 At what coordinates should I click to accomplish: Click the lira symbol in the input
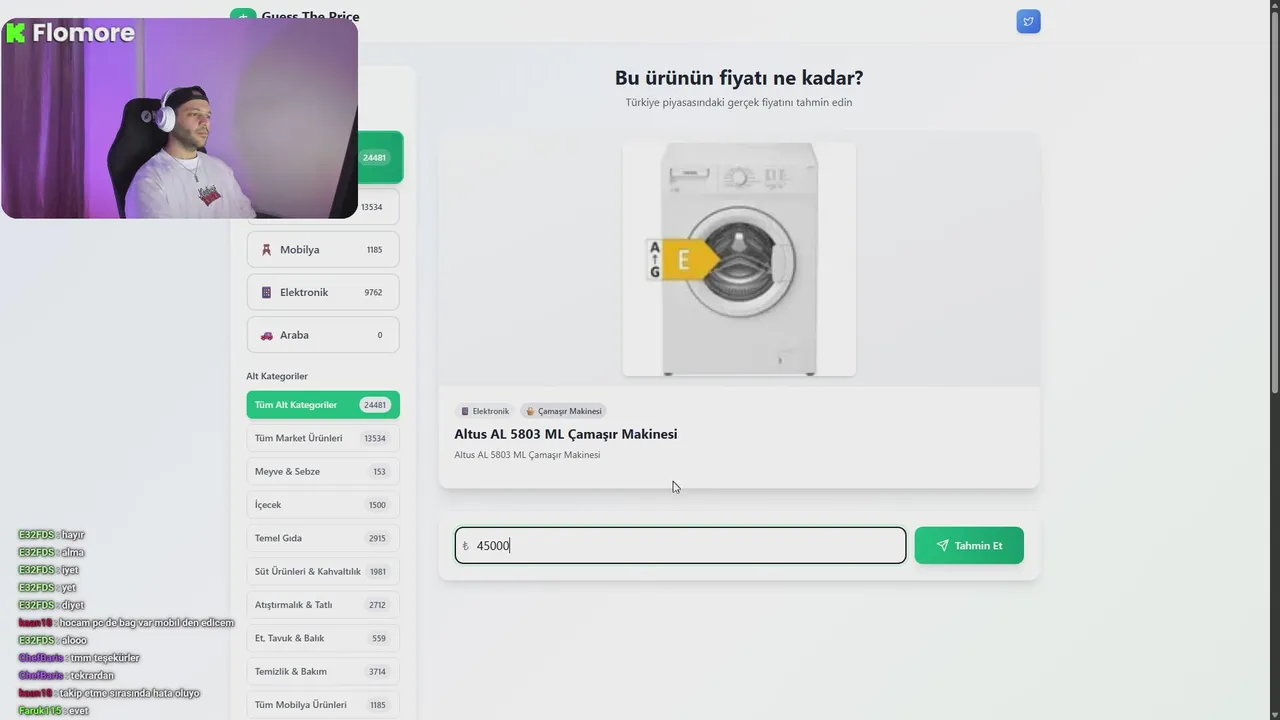point(465,546)
